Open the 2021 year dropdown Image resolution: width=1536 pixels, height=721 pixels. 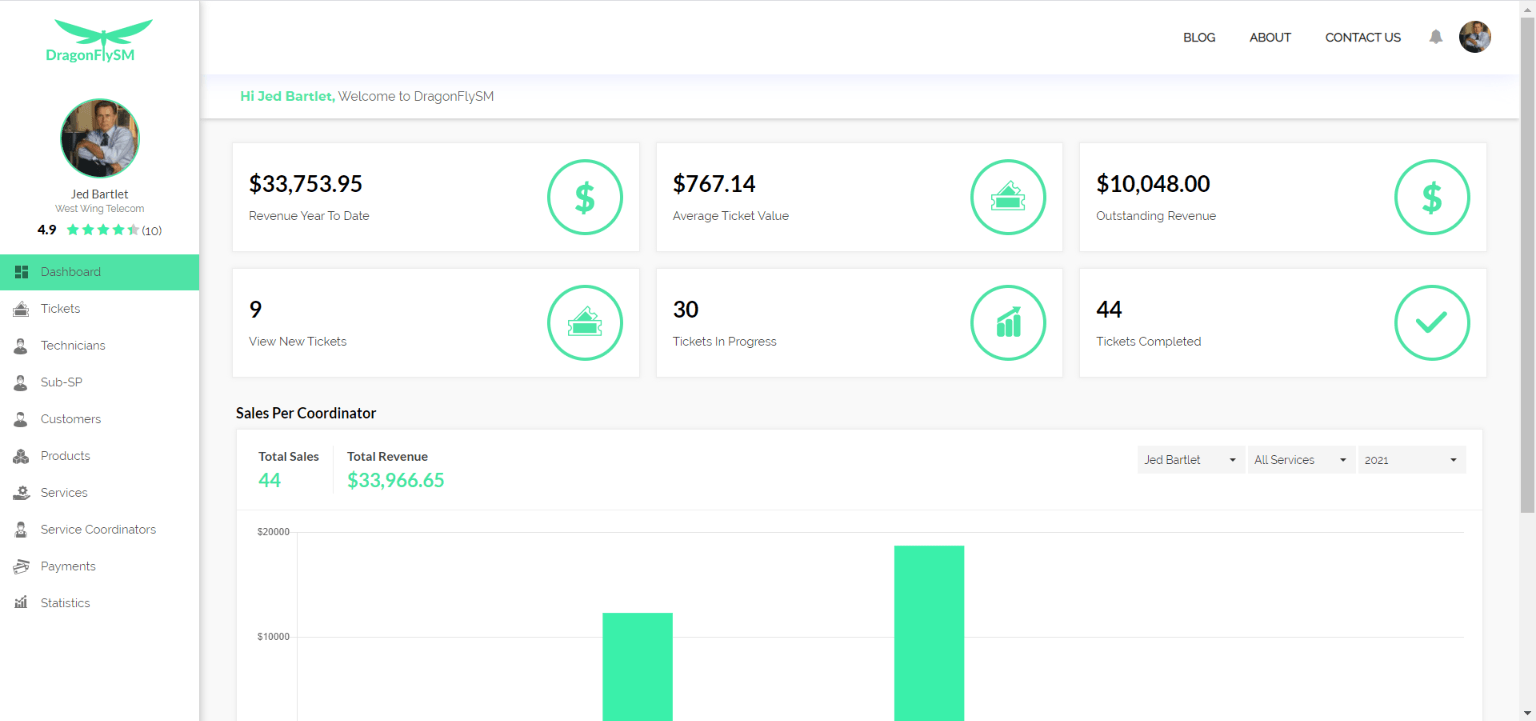1411,460
